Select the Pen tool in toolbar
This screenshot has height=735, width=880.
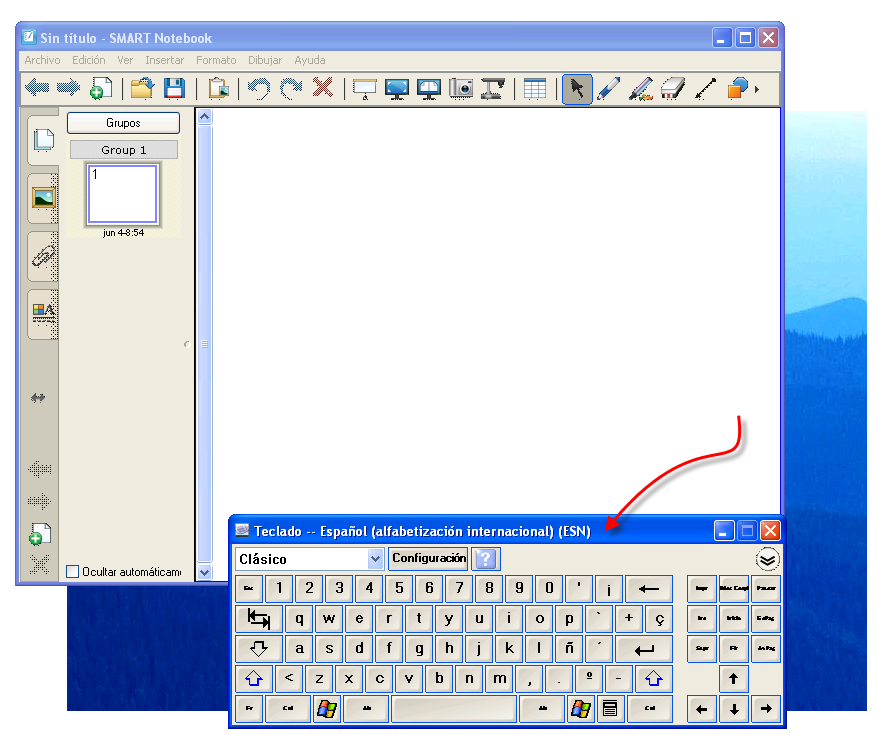coord(608,88)
